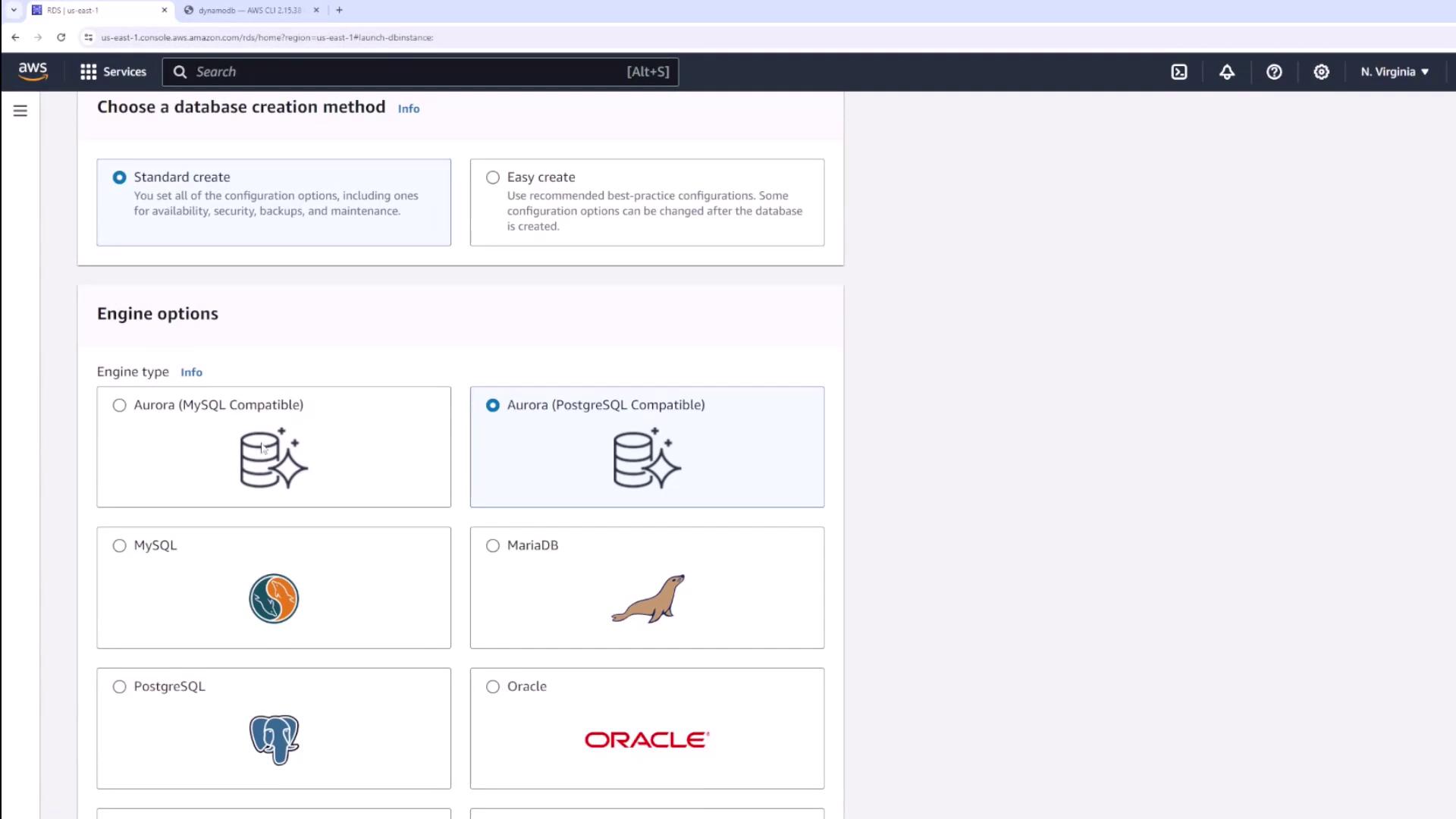Switch to the dynamodb AWS CLI tab
The image size is (1456, 819).
pyautogui.click(x=249, y=11)
